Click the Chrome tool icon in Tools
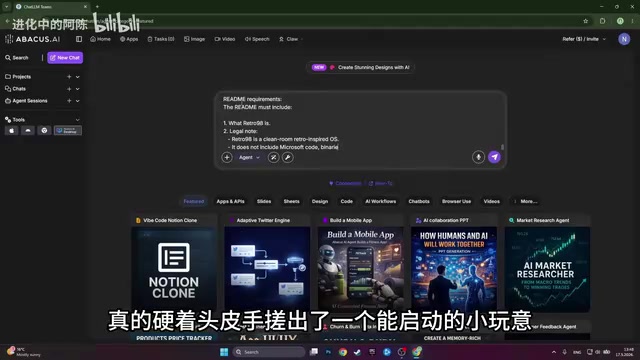This screenshot has width=640, height=360. click(x=44, y=131)
